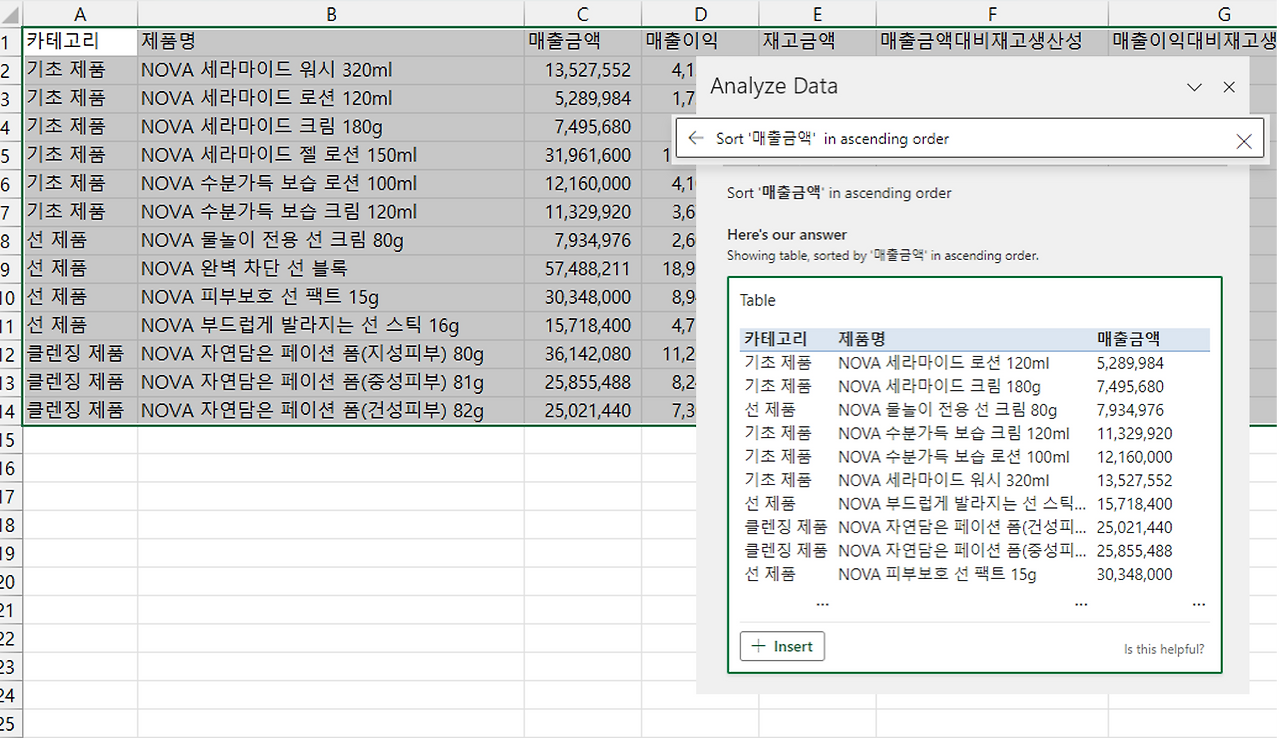1280x738 pixels.
Task: Click sheet cell 'NOVA 세라마이드 워시 320ml'
Action: (x=331, y=70)
